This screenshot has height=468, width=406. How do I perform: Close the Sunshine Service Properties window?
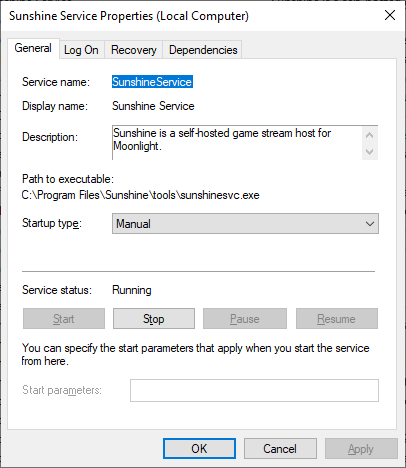point(390,15)
